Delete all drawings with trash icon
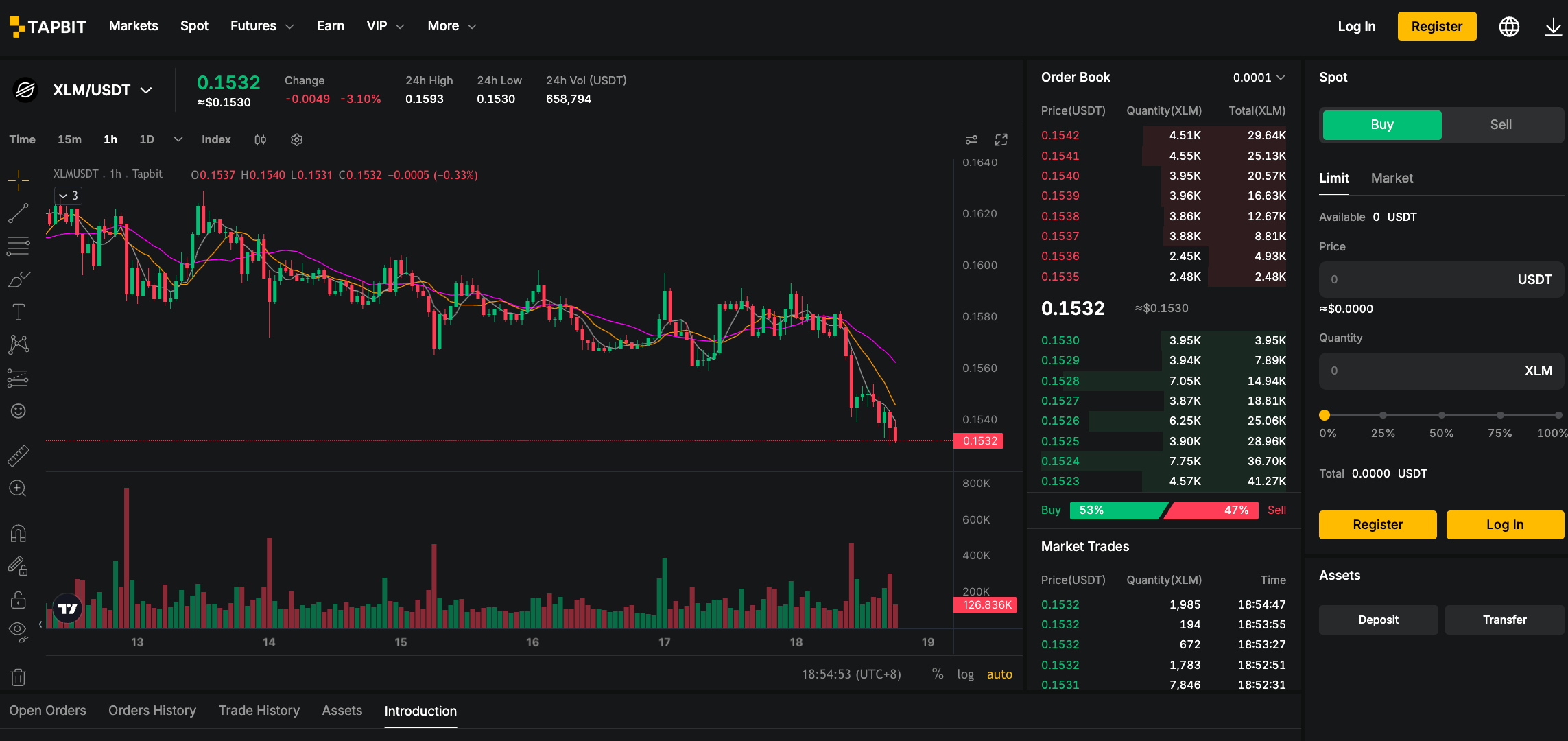The width and height of the screenshot is (1568, 741). pos(19,677)
